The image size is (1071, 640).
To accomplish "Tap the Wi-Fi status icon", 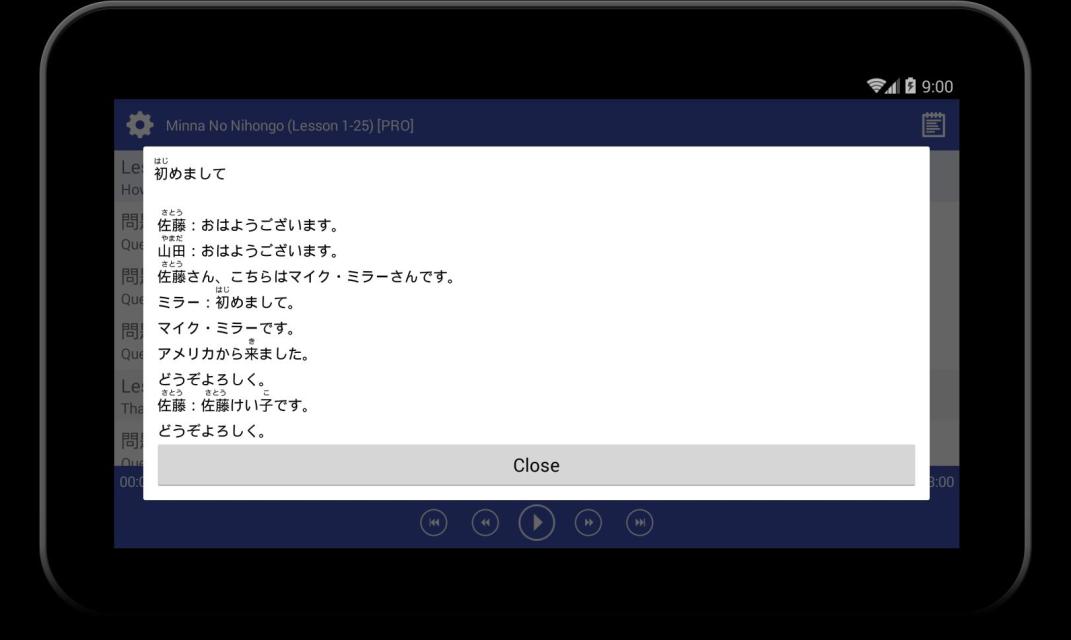I will click(x=879, y=87).
